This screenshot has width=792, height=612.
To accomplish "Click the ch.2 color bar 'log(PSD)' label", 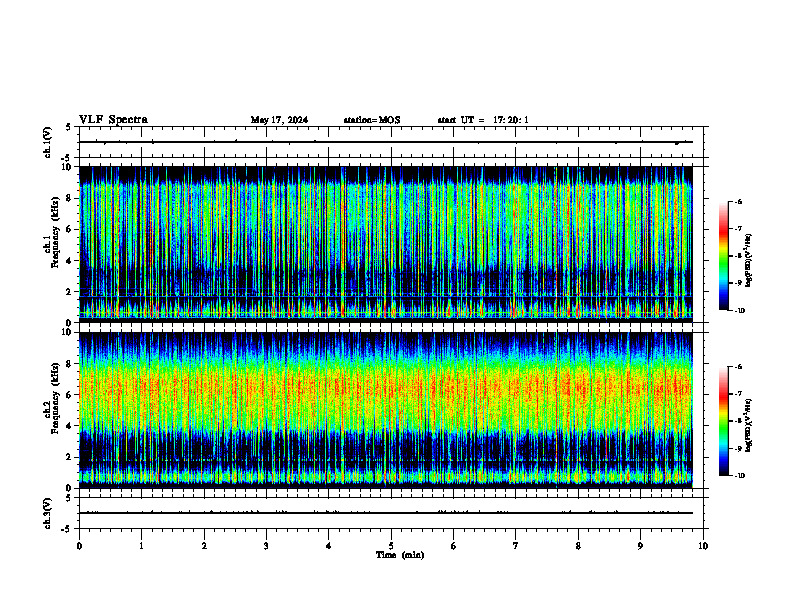I will click(749, 425).
